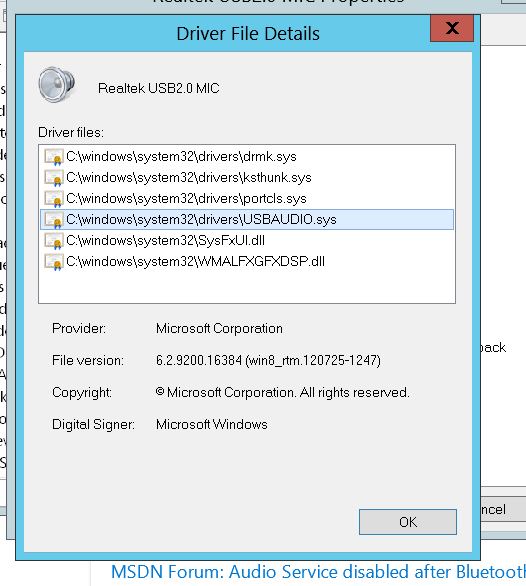Click the Driver files label
This screenshot has height=586, width=526.
click(x=71, y=132)
